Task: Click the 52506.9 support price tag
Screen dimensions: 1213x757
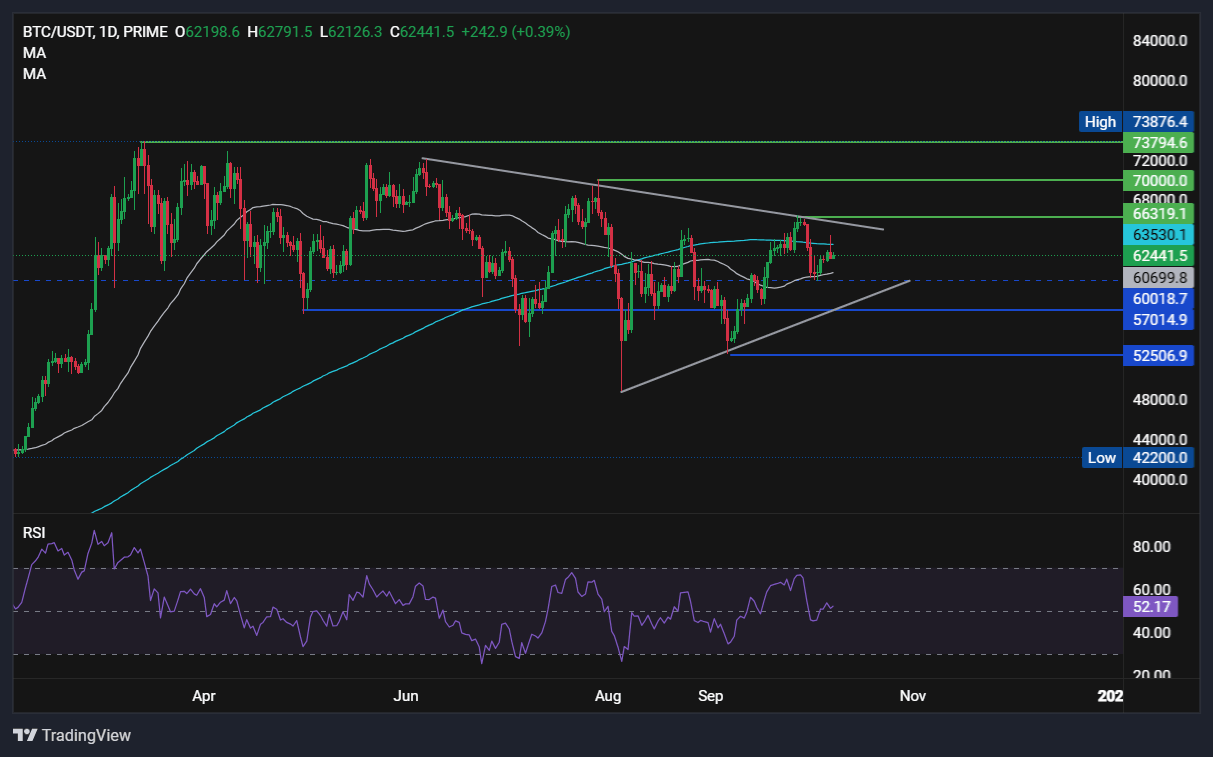Action: [x=1159, y=355]
